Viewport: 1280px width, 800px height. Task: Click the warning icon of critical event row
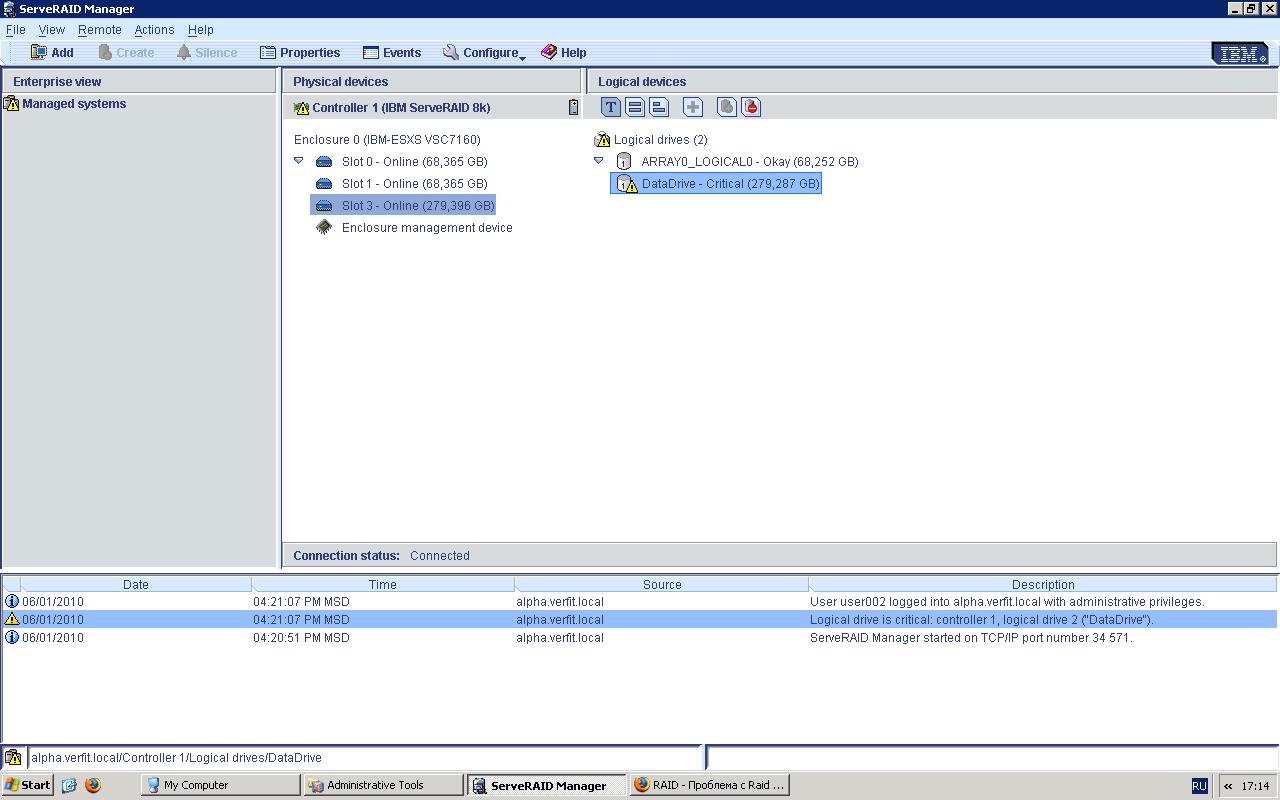[x=12, y=620]
